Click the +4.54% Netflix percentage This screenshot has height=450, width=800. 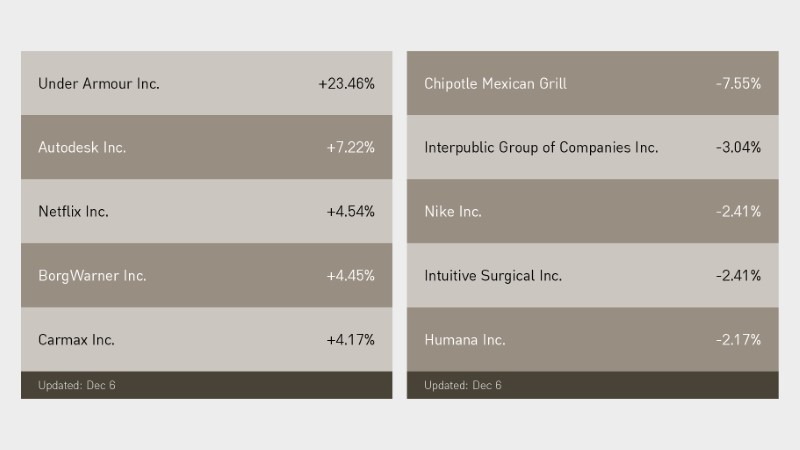350,212
